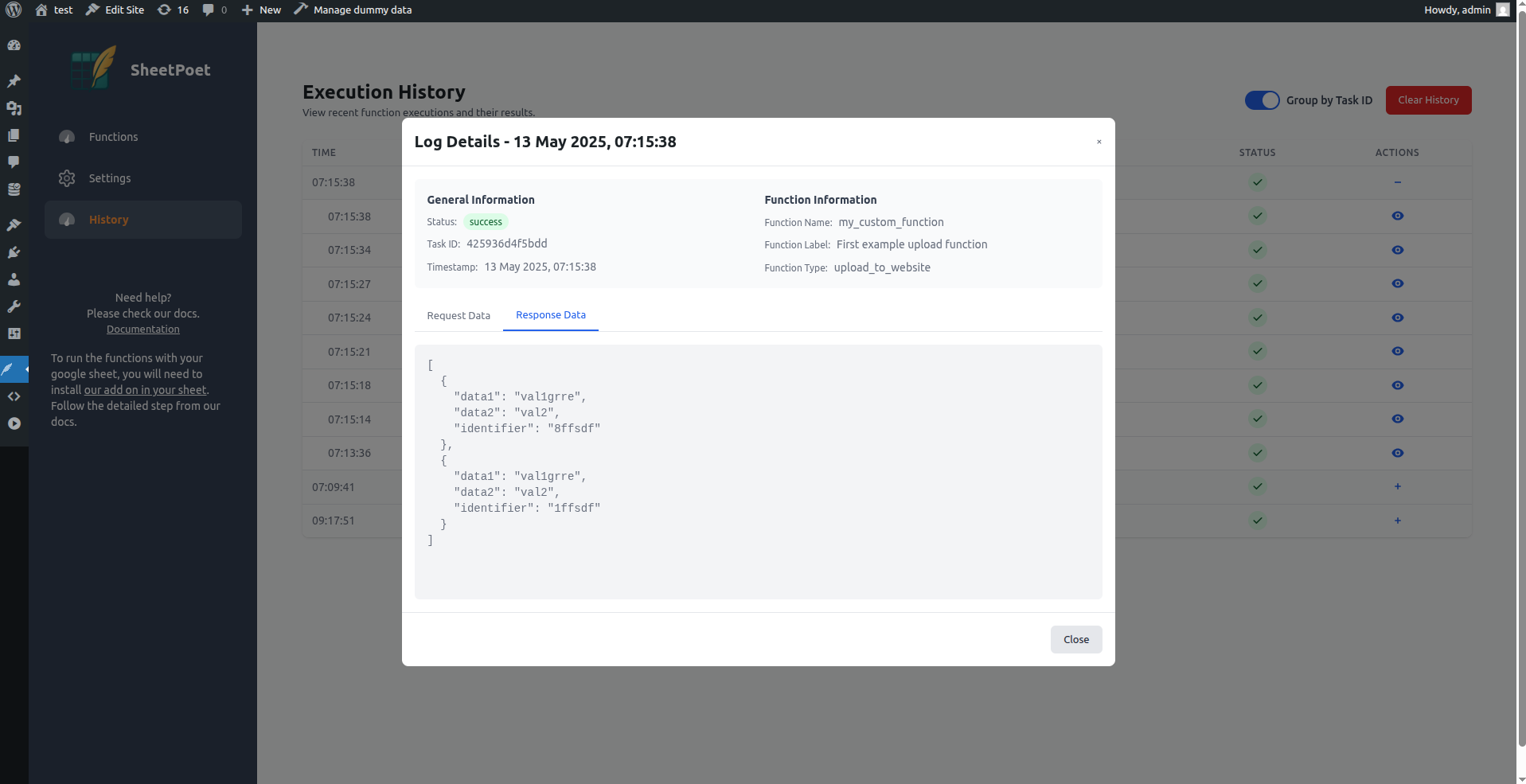Click the updates icon showing 16
The height and width of the screenshot is (784, 1526).
[173, 10]
